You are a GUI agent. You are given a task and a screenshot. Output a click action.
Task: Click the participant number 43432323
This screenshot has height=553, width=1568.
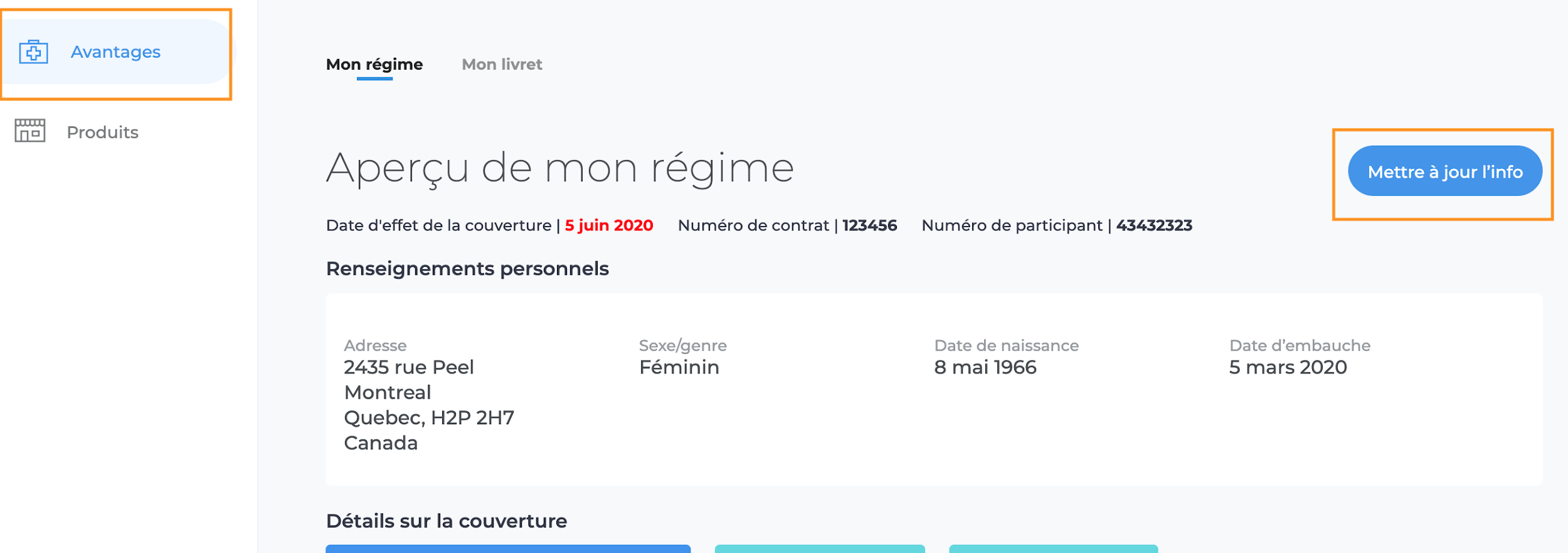pyautogui.click(x=1154, y=225)
